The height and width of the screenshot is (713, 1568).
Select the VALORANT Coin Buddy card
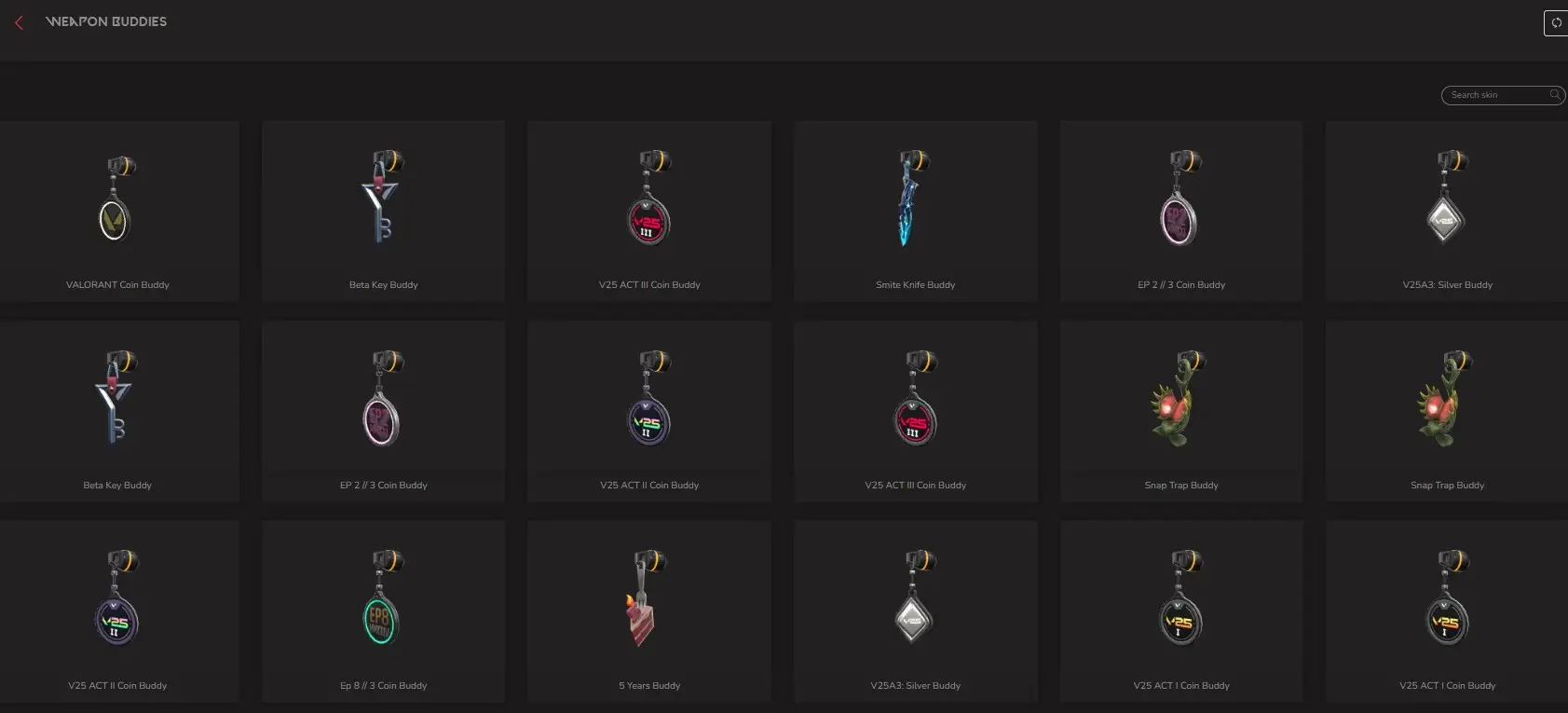pos(117,211)
